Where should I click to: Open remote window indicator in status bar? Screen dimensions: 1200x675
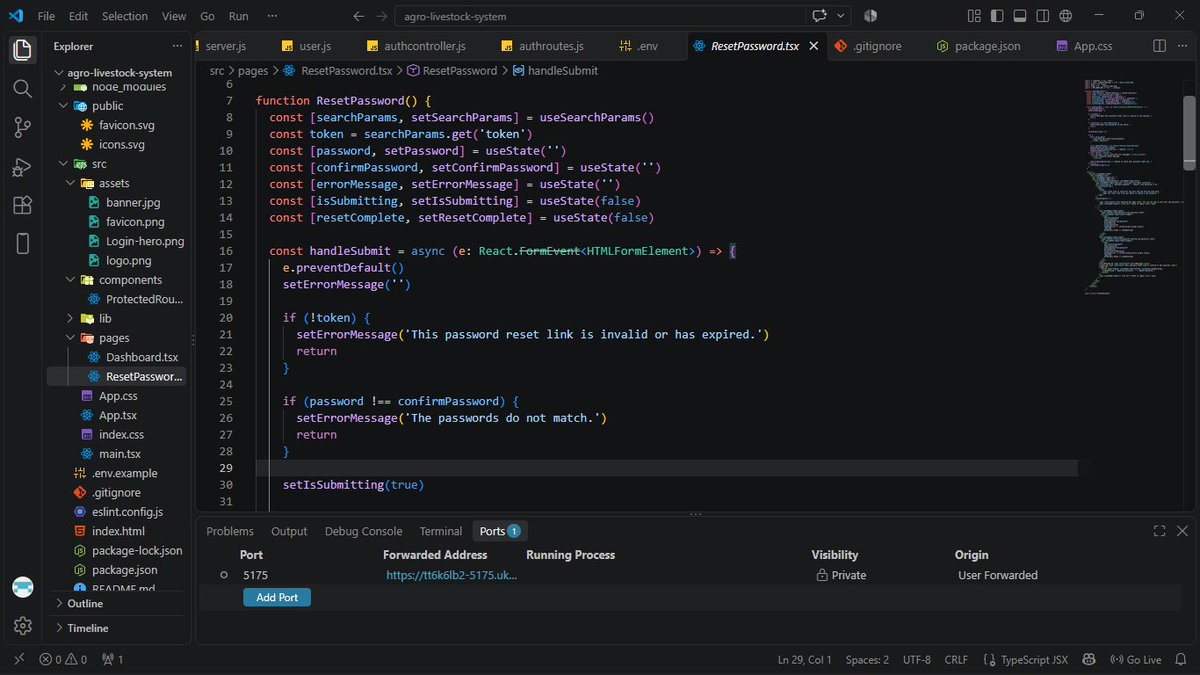pos(18,660)
